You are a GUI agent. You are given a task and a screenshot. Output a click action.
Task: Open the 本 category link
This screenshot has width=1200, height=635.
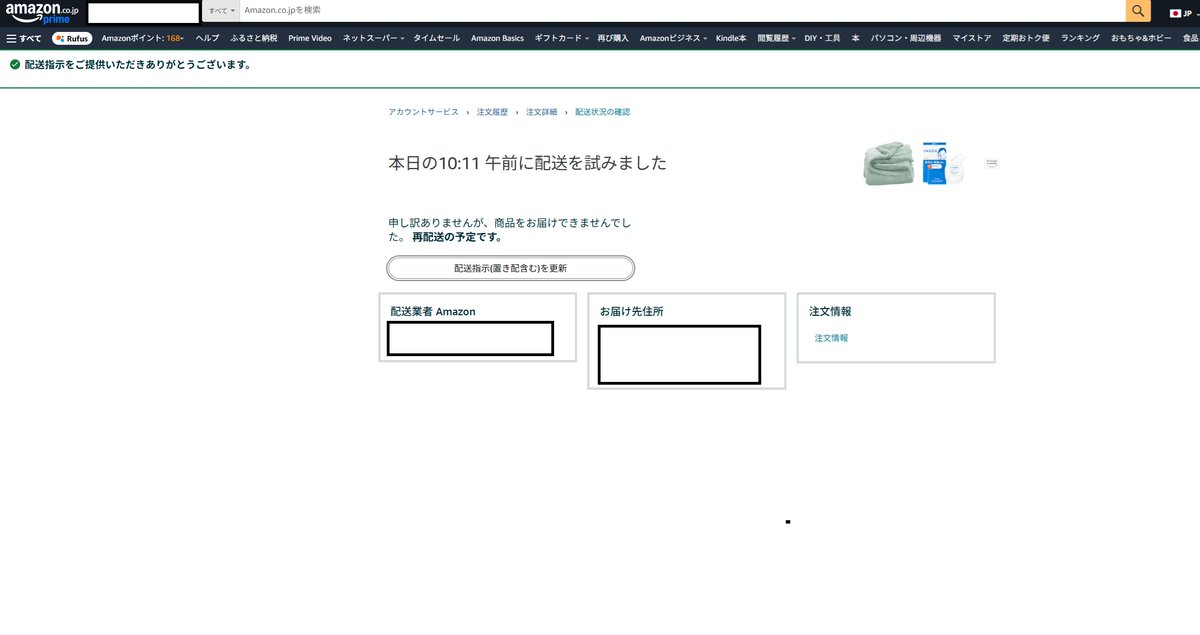click(856, 38)
